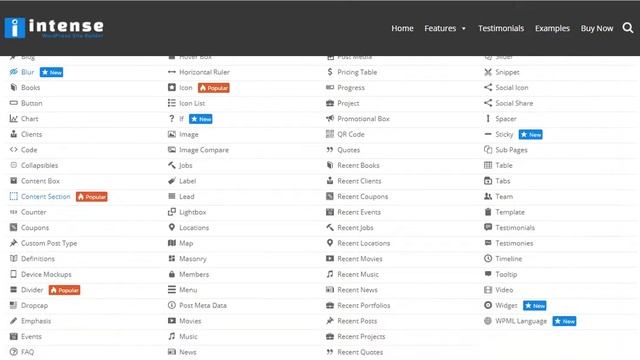Click the Icon List bullet icon
The width and height of the screenshot is (640, 360).
pyautogui.click(x=172, y=103)
